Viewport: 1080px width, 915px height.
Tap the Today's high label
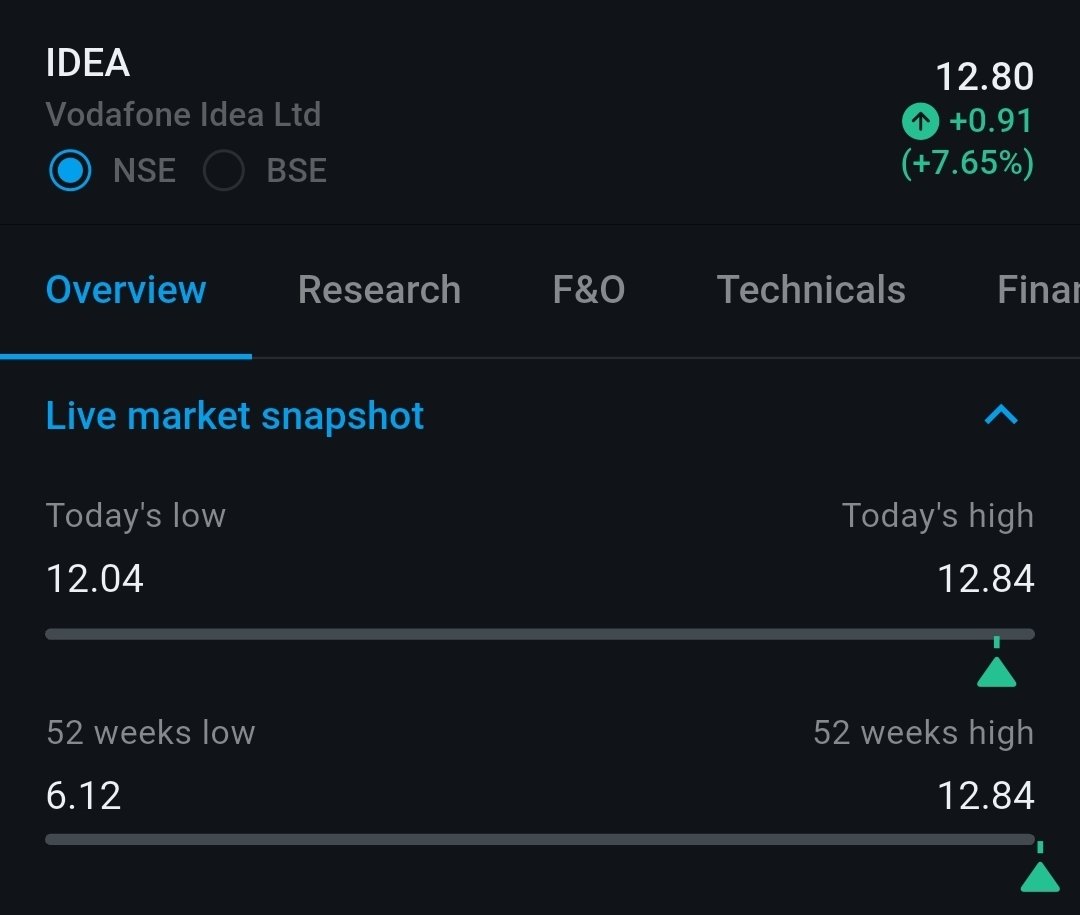[x=937, y=516]
